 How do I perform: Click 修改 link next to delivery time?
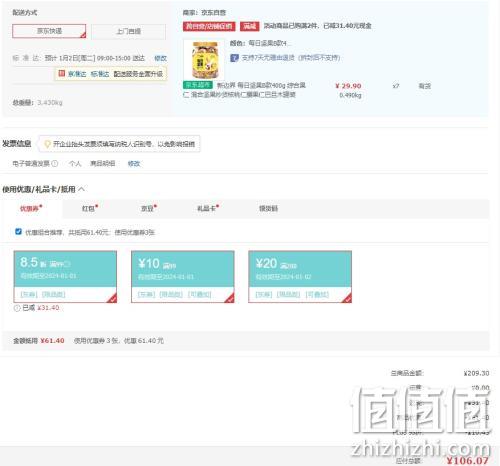coord(160,58)
